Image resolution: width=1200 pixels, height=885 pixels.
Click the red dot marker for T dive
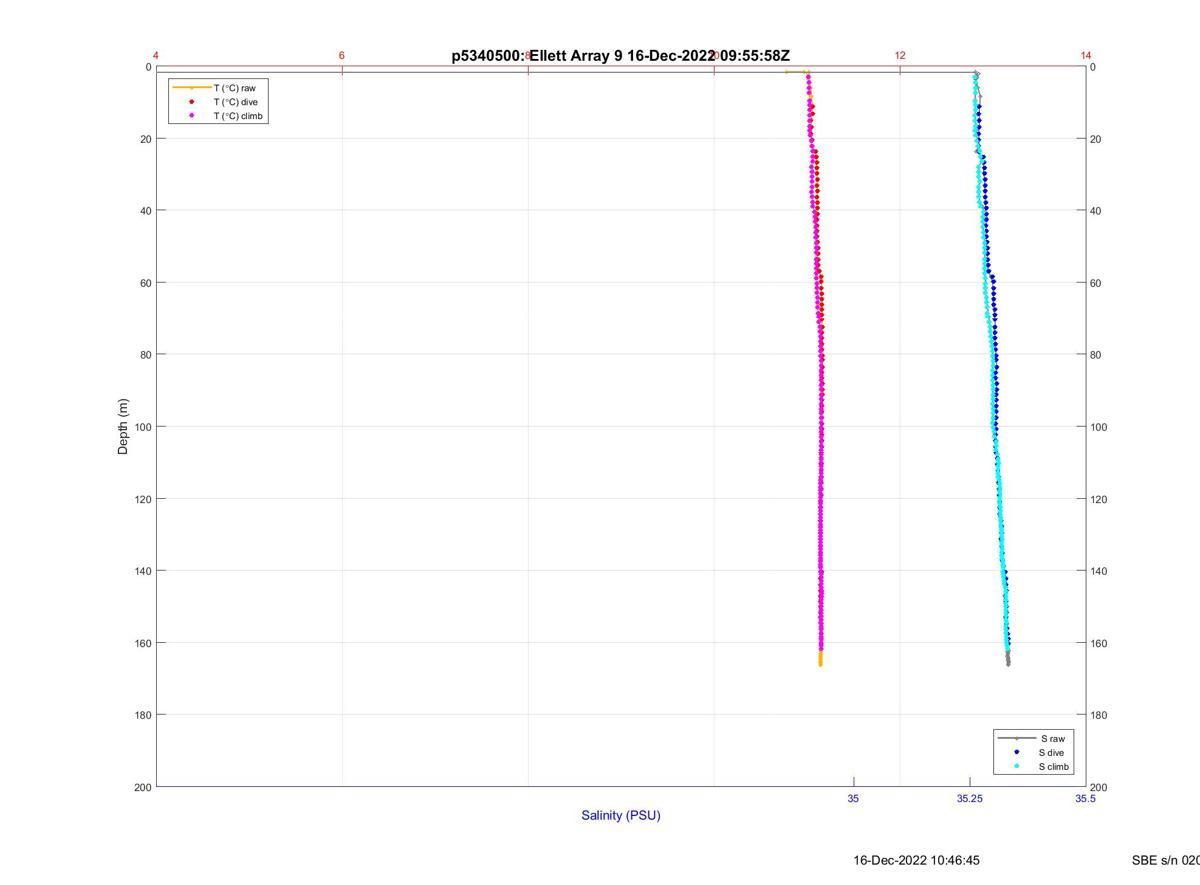click(192, 102)
